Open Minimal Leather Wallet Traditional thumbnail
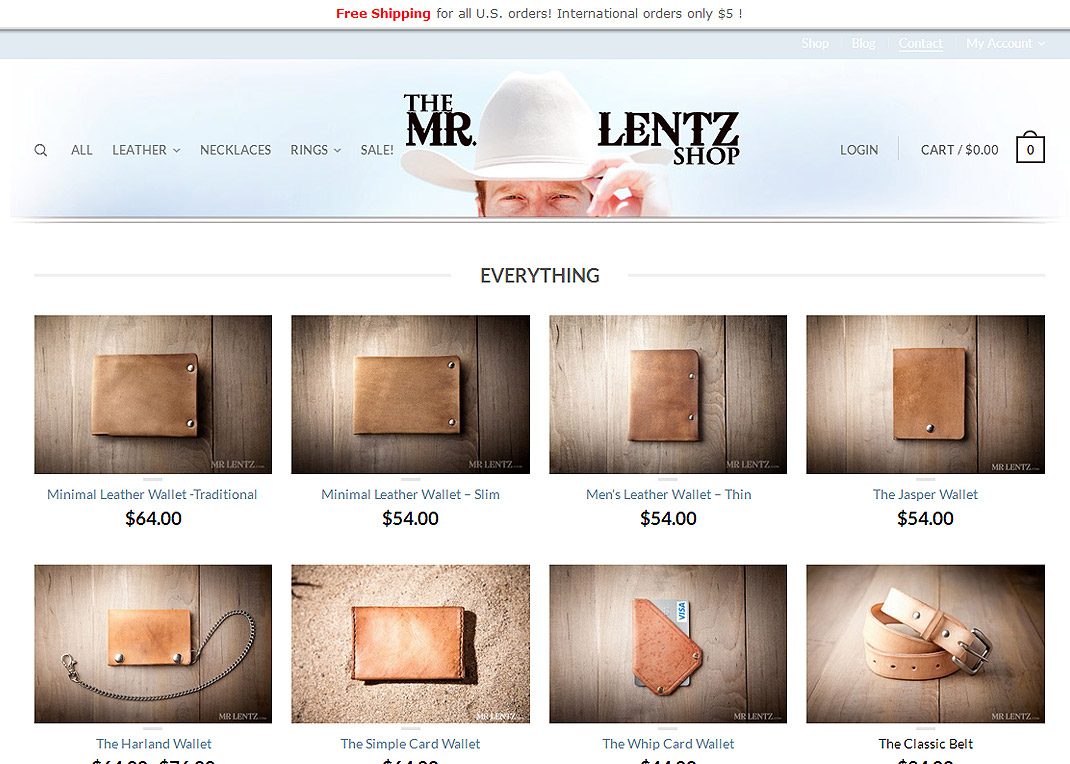The width and height of the screenshot is (1070, 764). coord(153,394)
